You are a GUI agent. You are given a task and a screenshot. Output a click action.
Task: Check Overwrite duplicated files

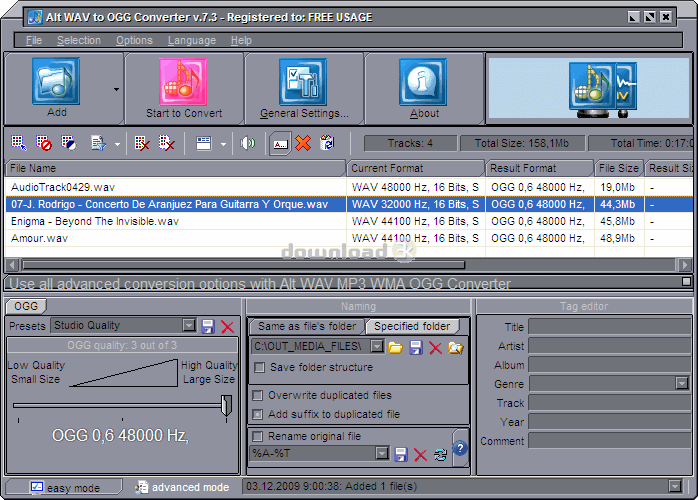257,395
